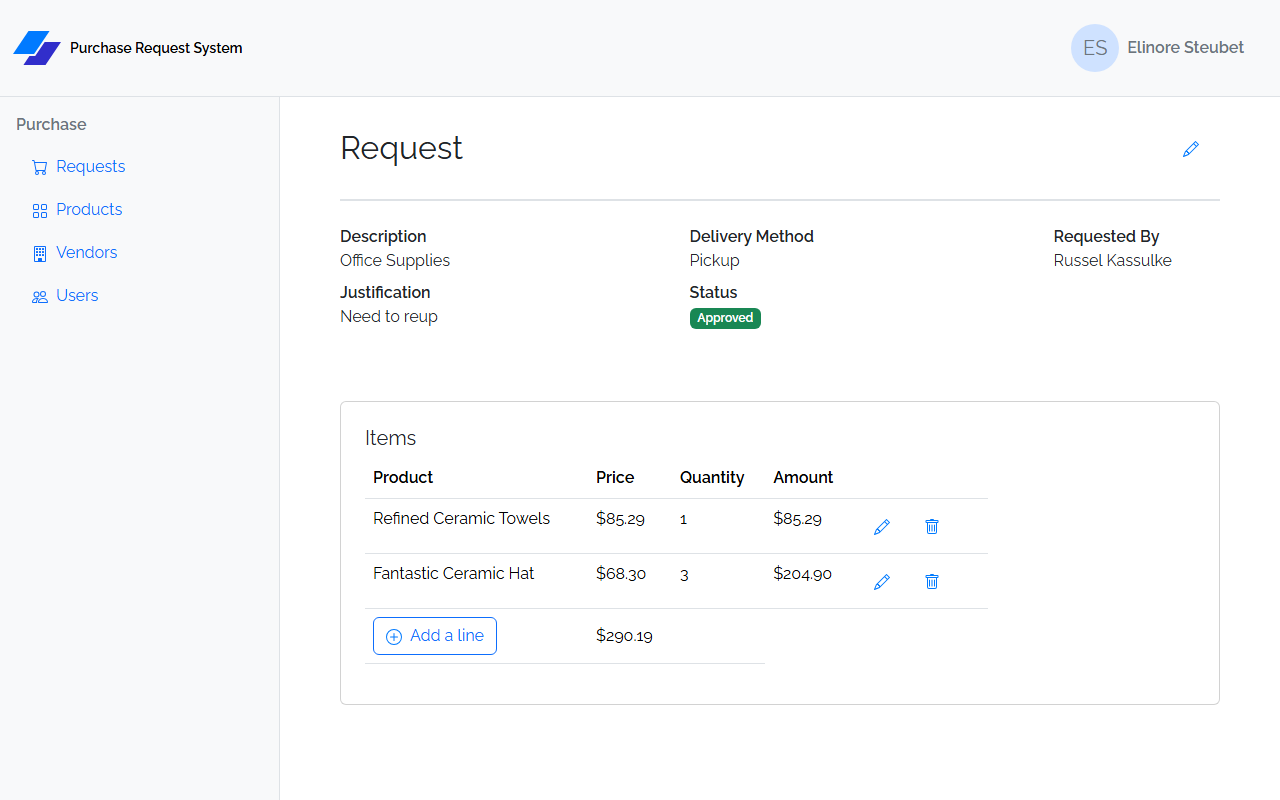Click the Vendors building icon

click(x=40, y=253)
